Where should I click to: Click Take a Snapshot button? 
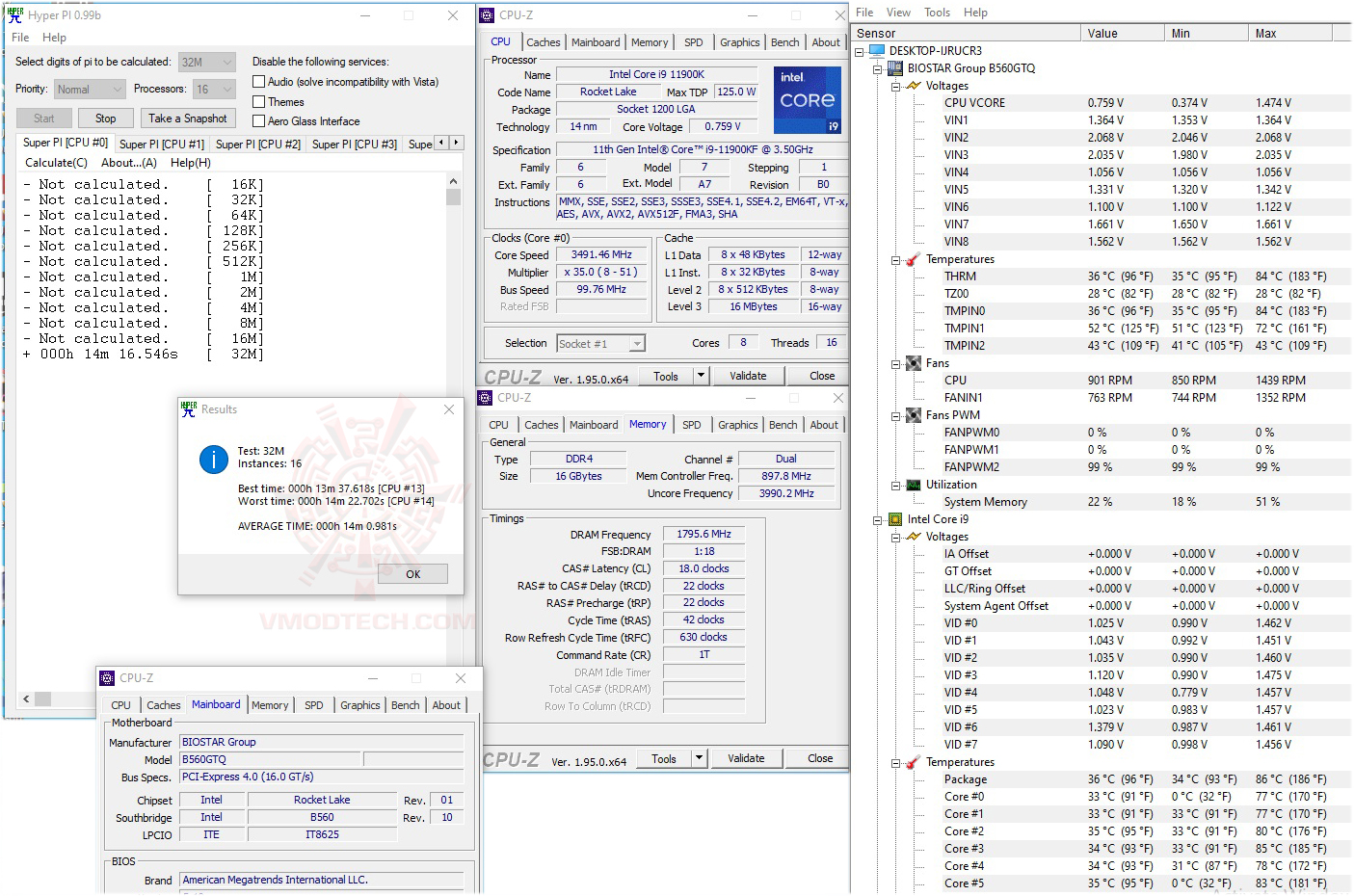pyautogui.click(x=188, y=119)
